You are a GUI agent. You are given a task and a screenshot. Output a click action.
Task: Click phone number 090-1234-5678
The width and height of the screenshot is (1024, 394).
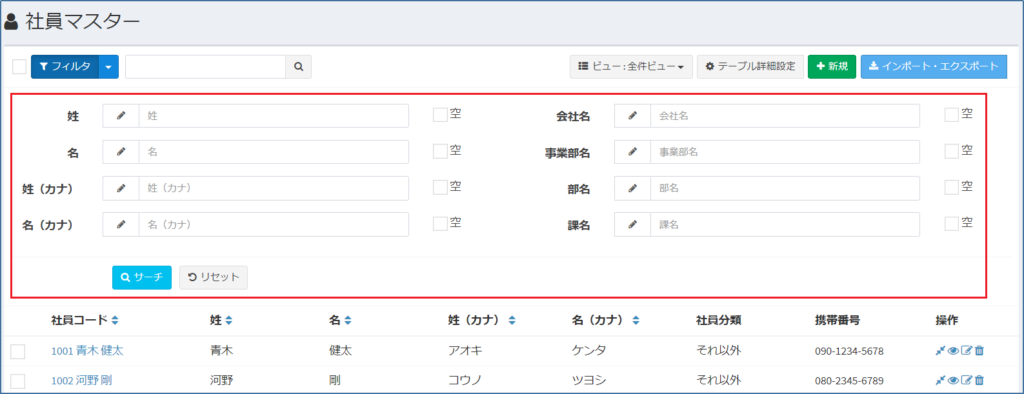[x=849, y=352]
